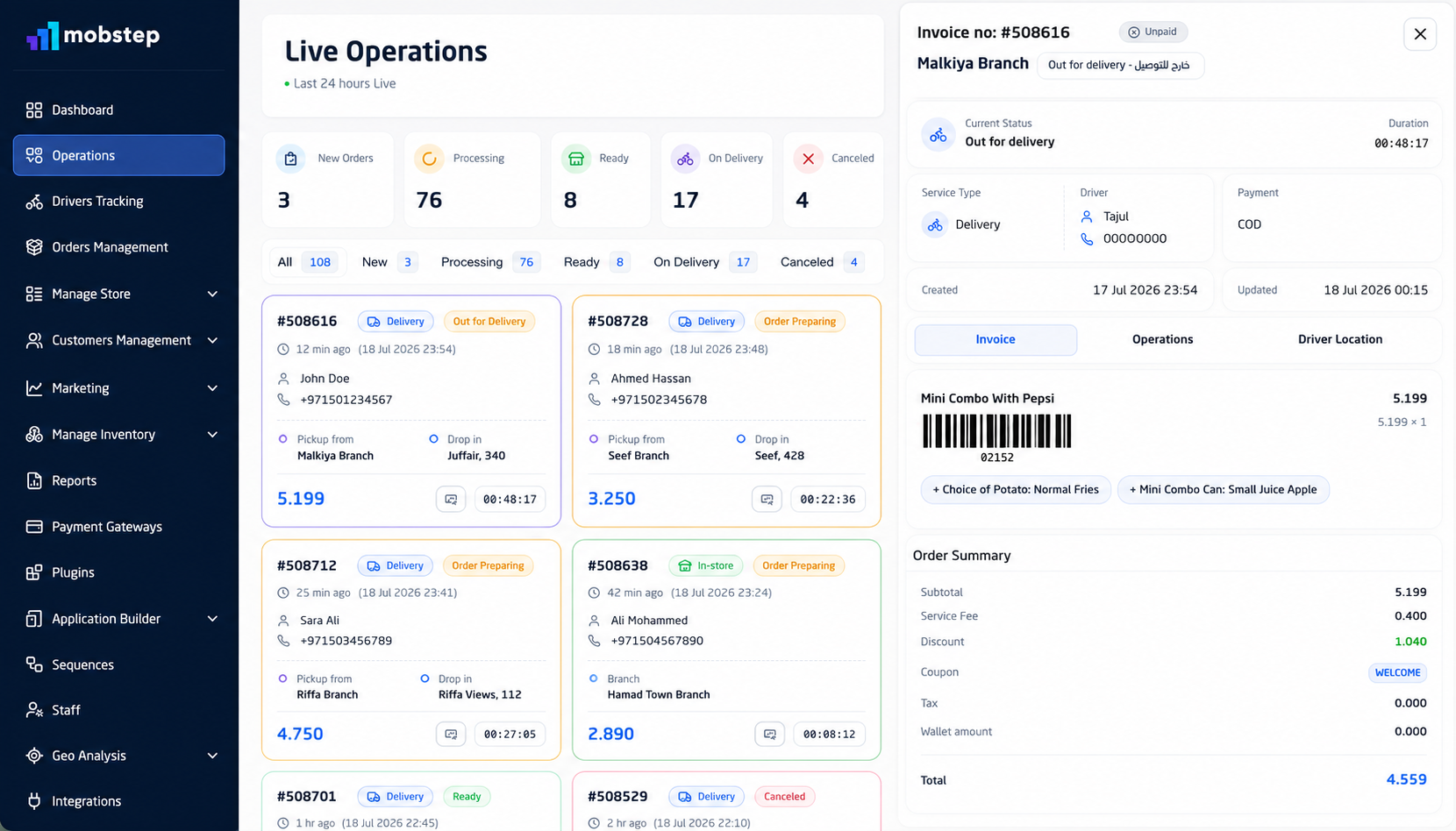
Task: Switch to the Operations tab in invoice panel
Action: tap(1162, 340)
